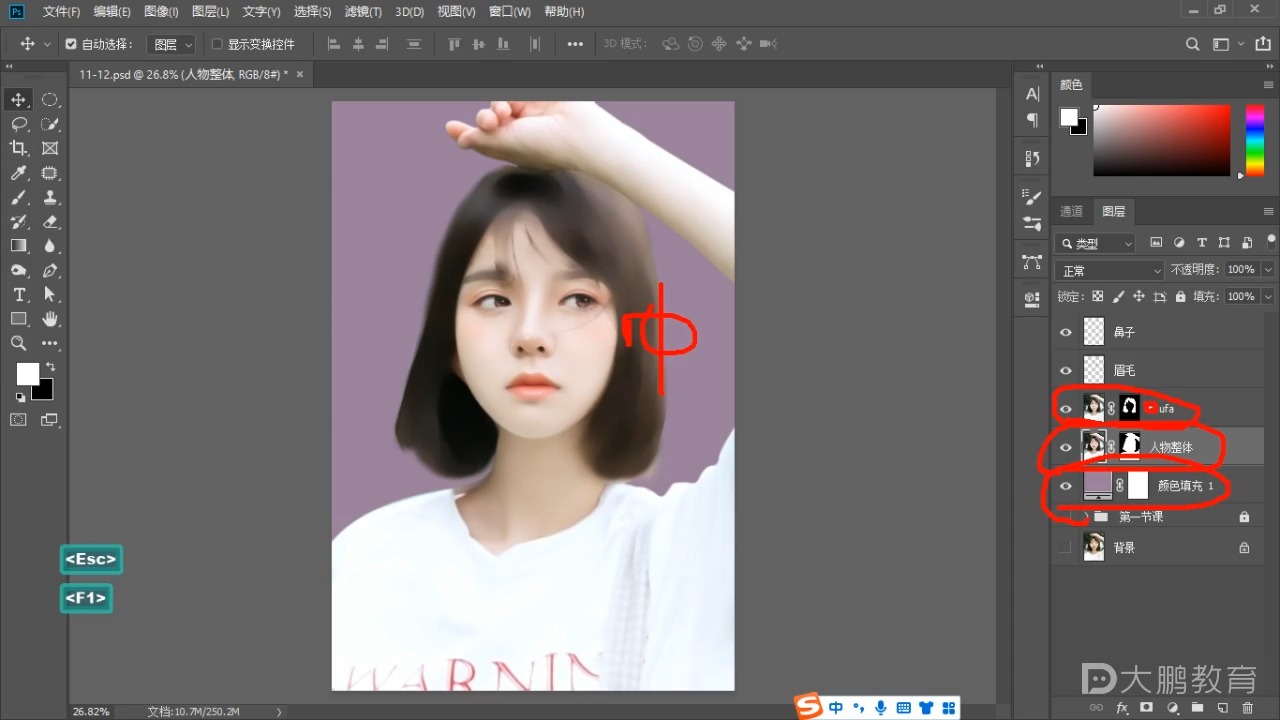Hide the 颜色填充 1 layer
This screenshot has height=720, width=1280.
(1065, 486)
